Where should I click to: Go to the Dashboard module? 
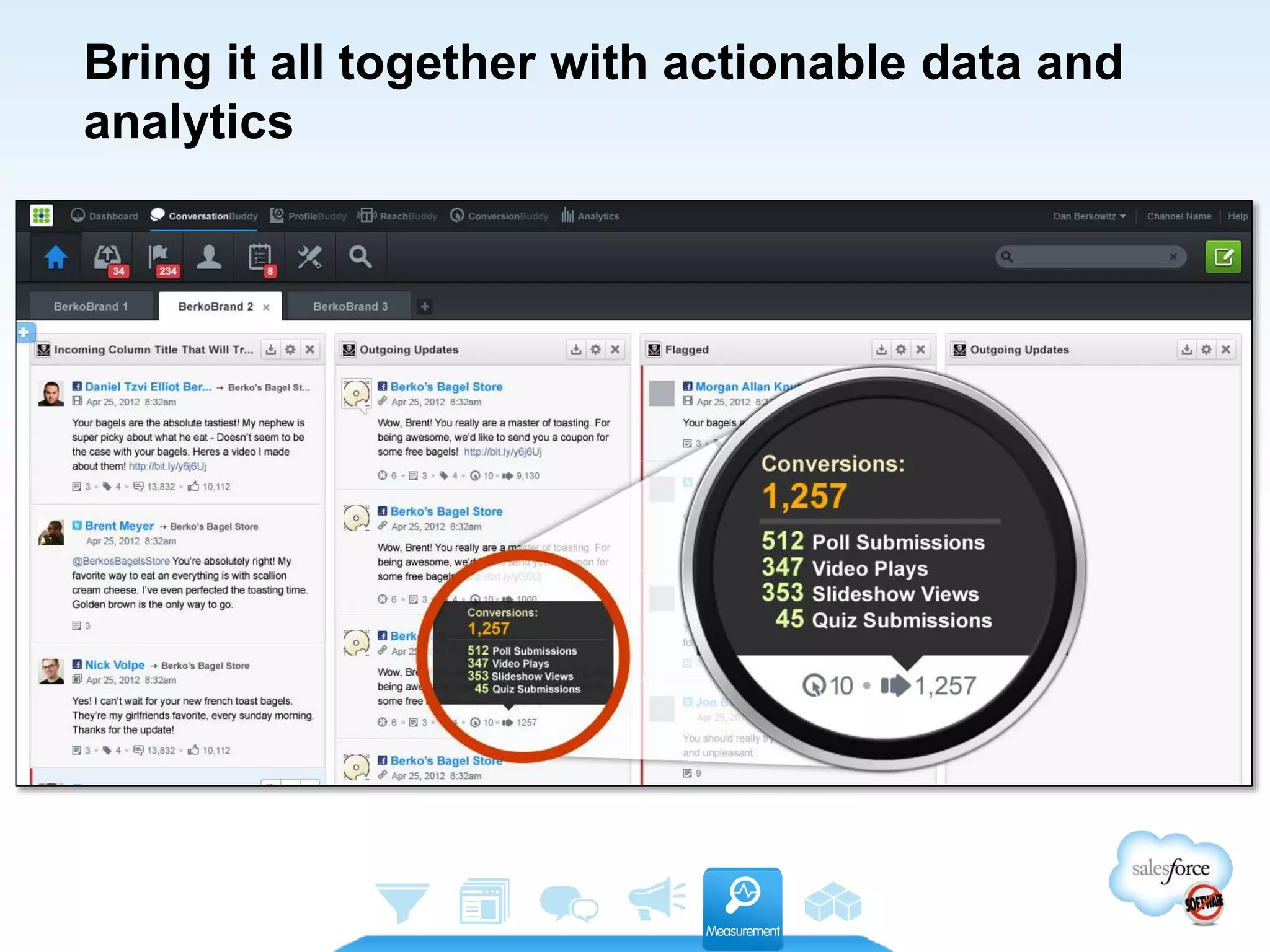[x=104, y=216]
